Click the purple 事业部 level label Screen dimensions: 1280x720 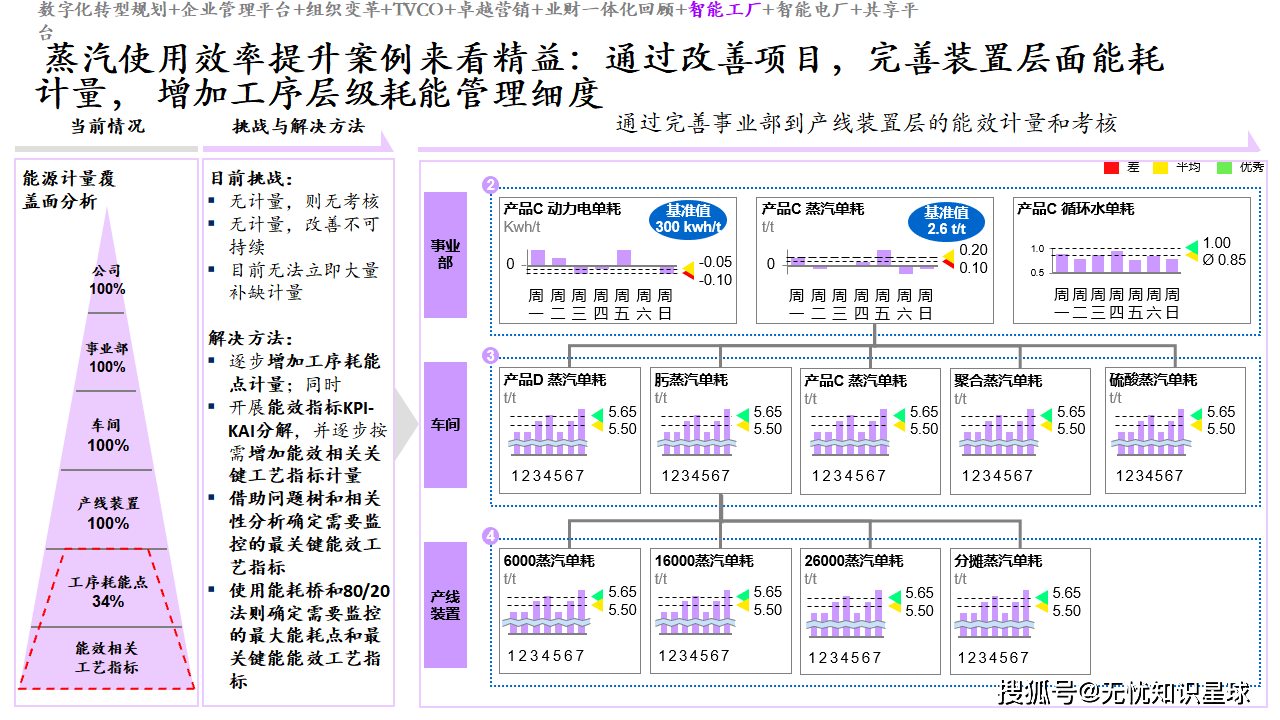pyautogui.click(x=445, y=254)
